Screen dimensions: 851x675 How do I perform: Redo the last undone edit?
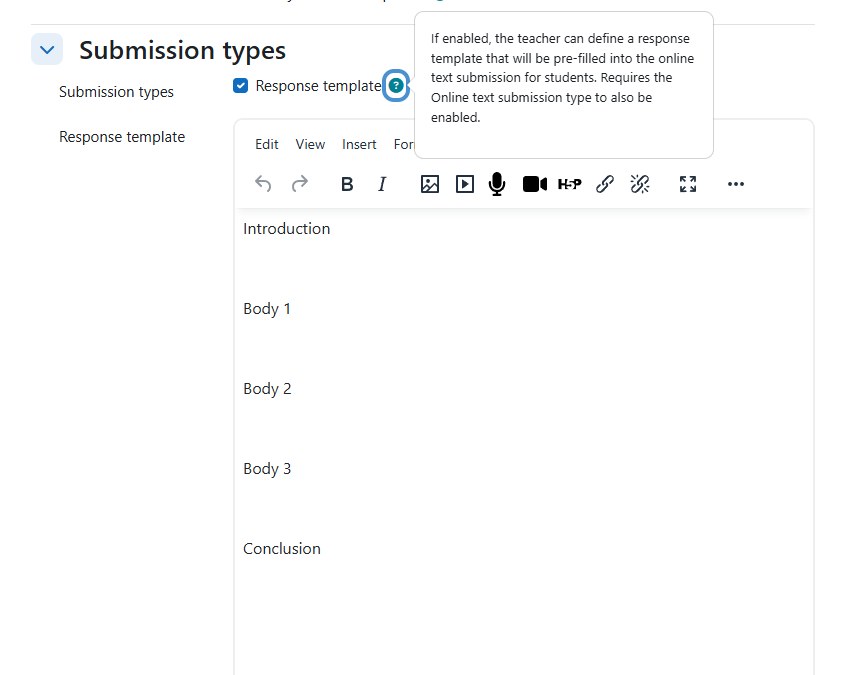(x=300, y=184)
